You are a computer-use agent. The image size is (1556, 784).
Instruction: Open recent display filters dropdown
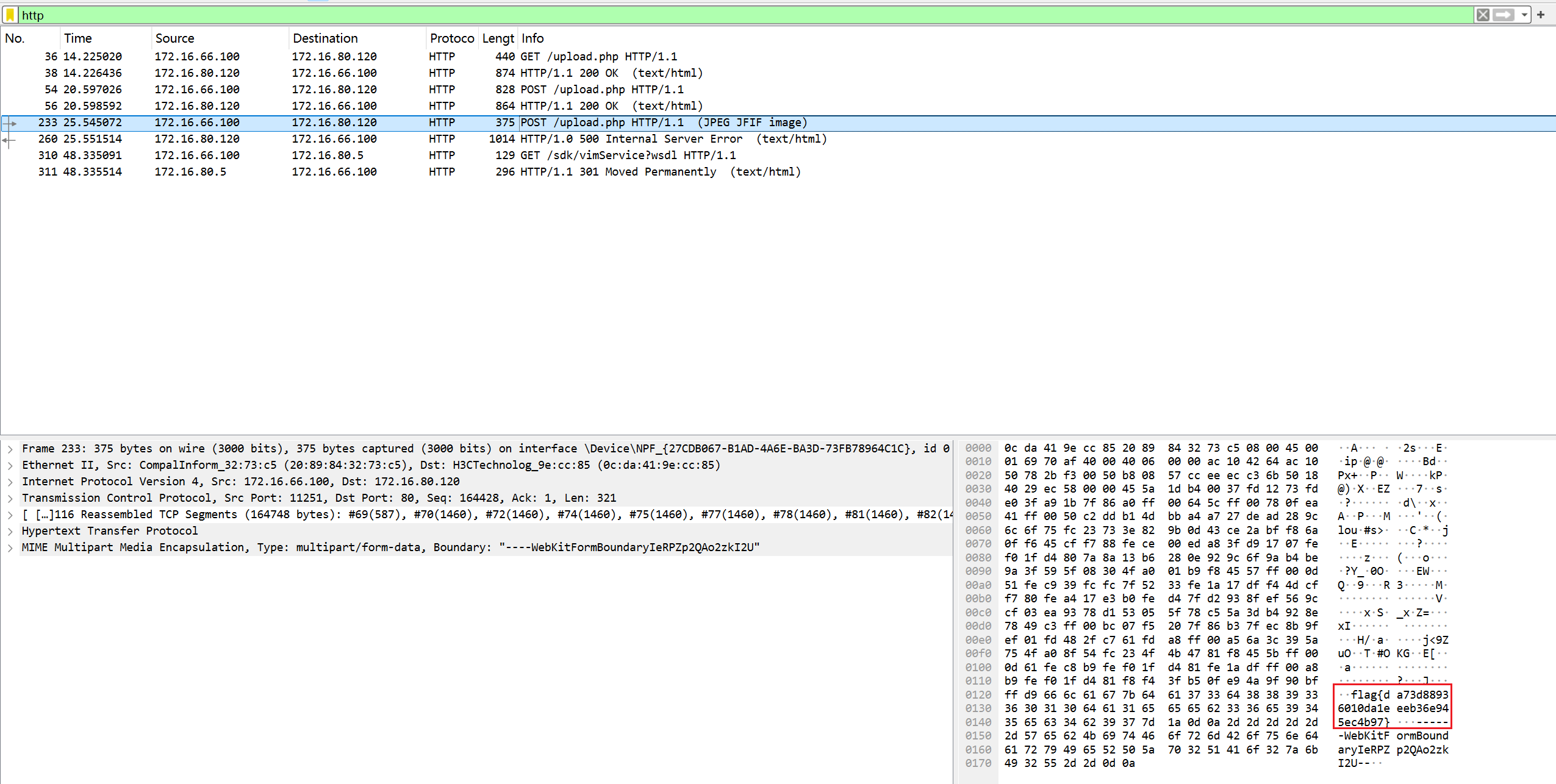coord(1524,15)
